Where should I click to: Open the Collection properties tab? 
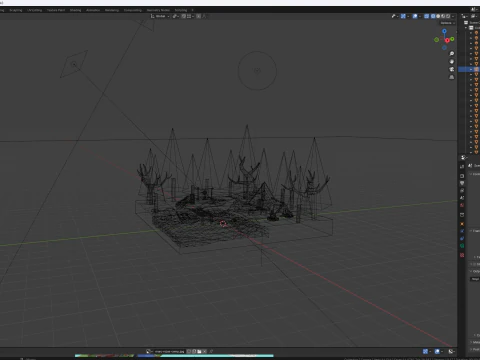click(x=462, y=215)
